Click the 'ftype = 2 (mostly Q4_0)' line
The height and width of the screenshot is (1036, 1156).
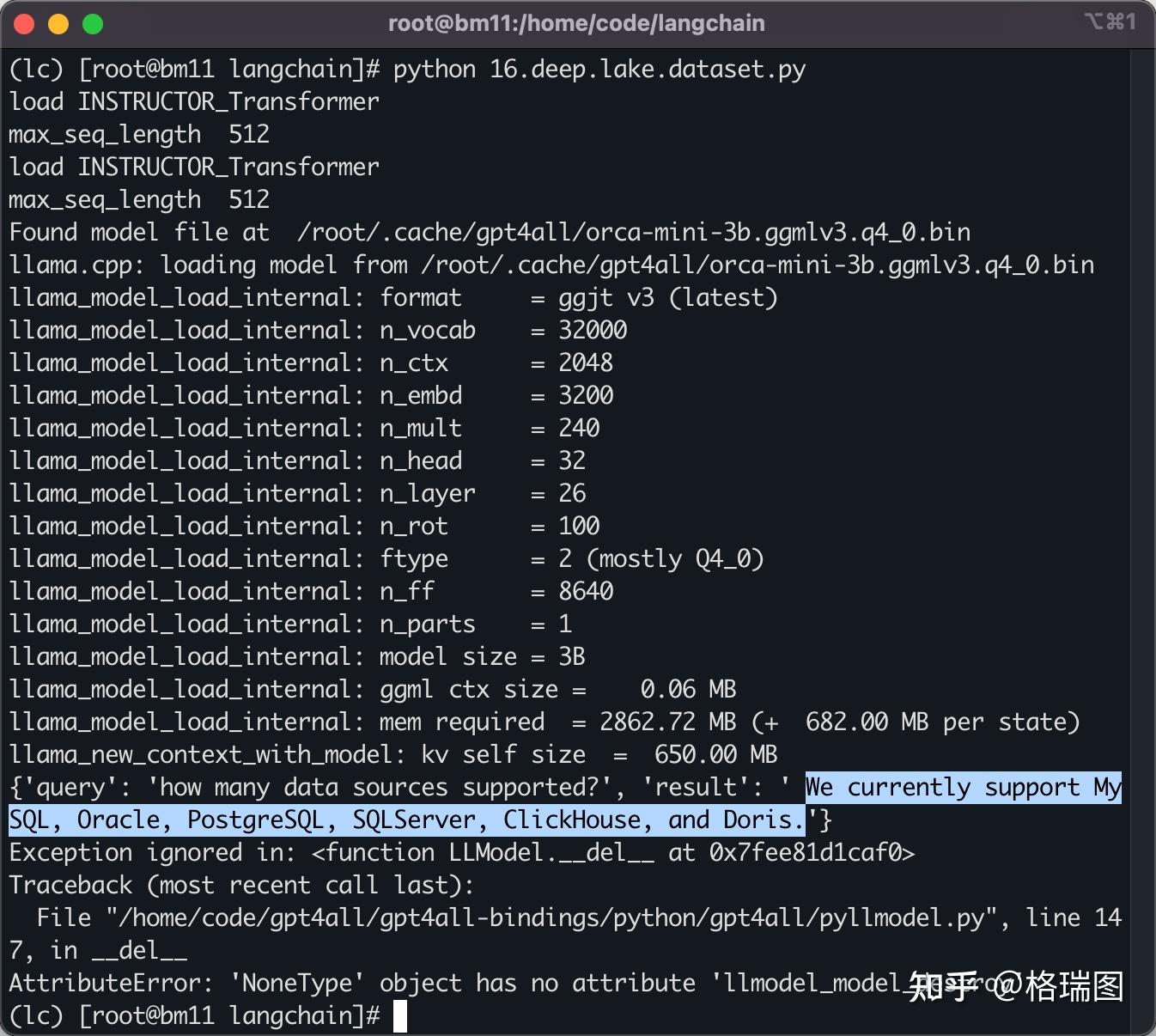(386, 558)
